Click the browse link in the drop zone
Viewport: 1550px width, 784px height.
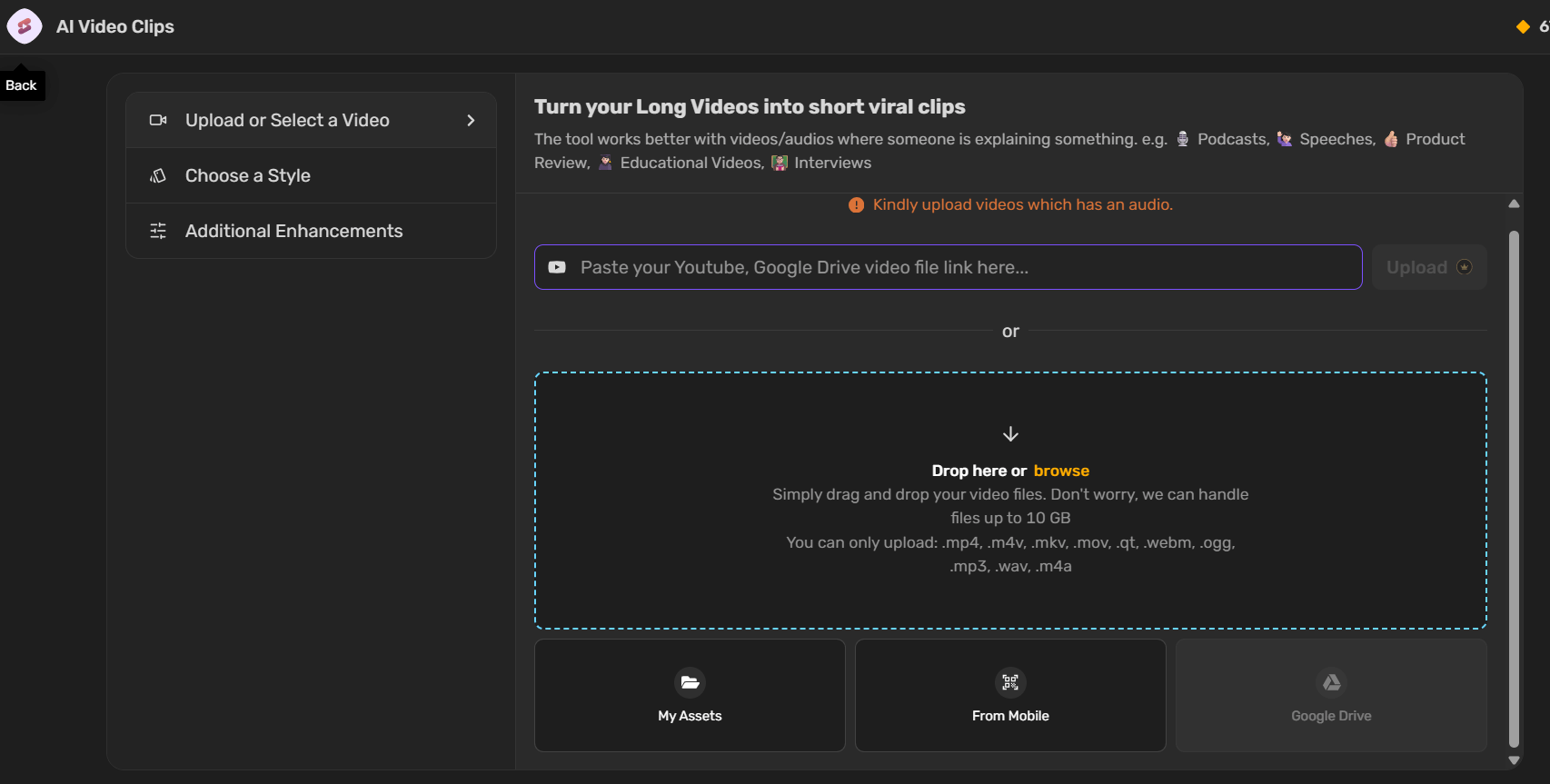(1061, 471)
